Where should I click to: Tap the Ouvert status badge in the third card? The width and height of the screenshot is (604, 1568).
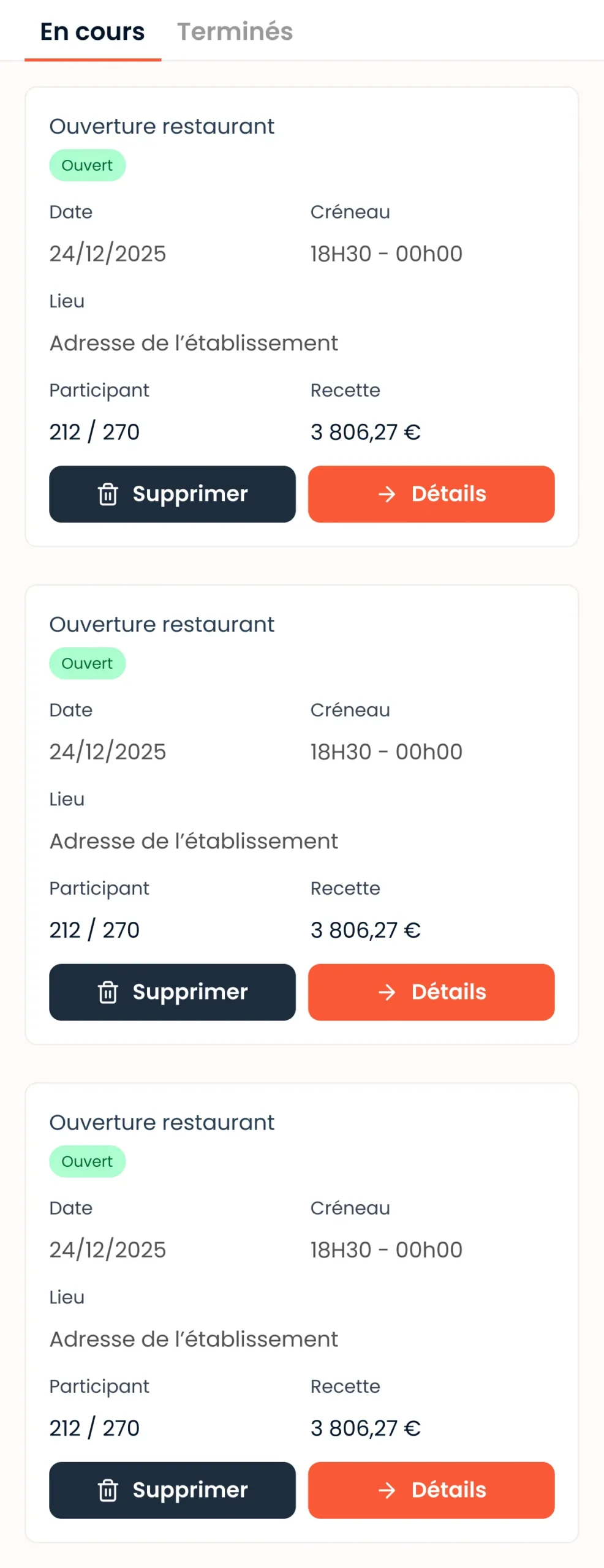[87, 1161]
